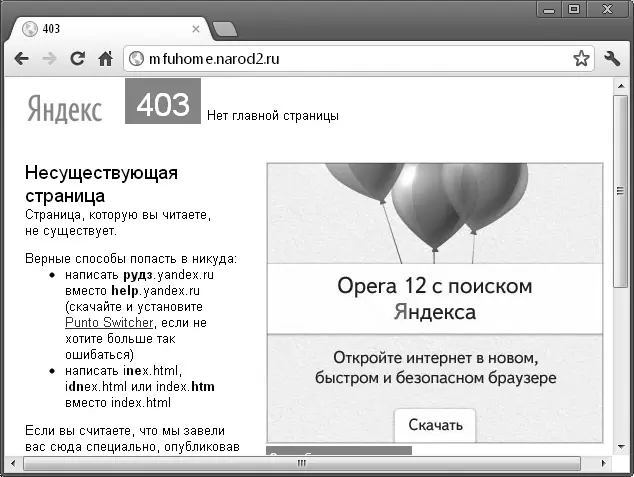Click the text Верные способы попасть в никуда
634x477 pixels.
coord(131,259)
